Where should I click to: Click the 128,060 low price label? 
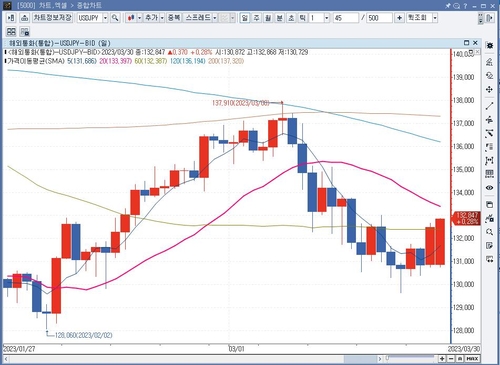[84, 335]
